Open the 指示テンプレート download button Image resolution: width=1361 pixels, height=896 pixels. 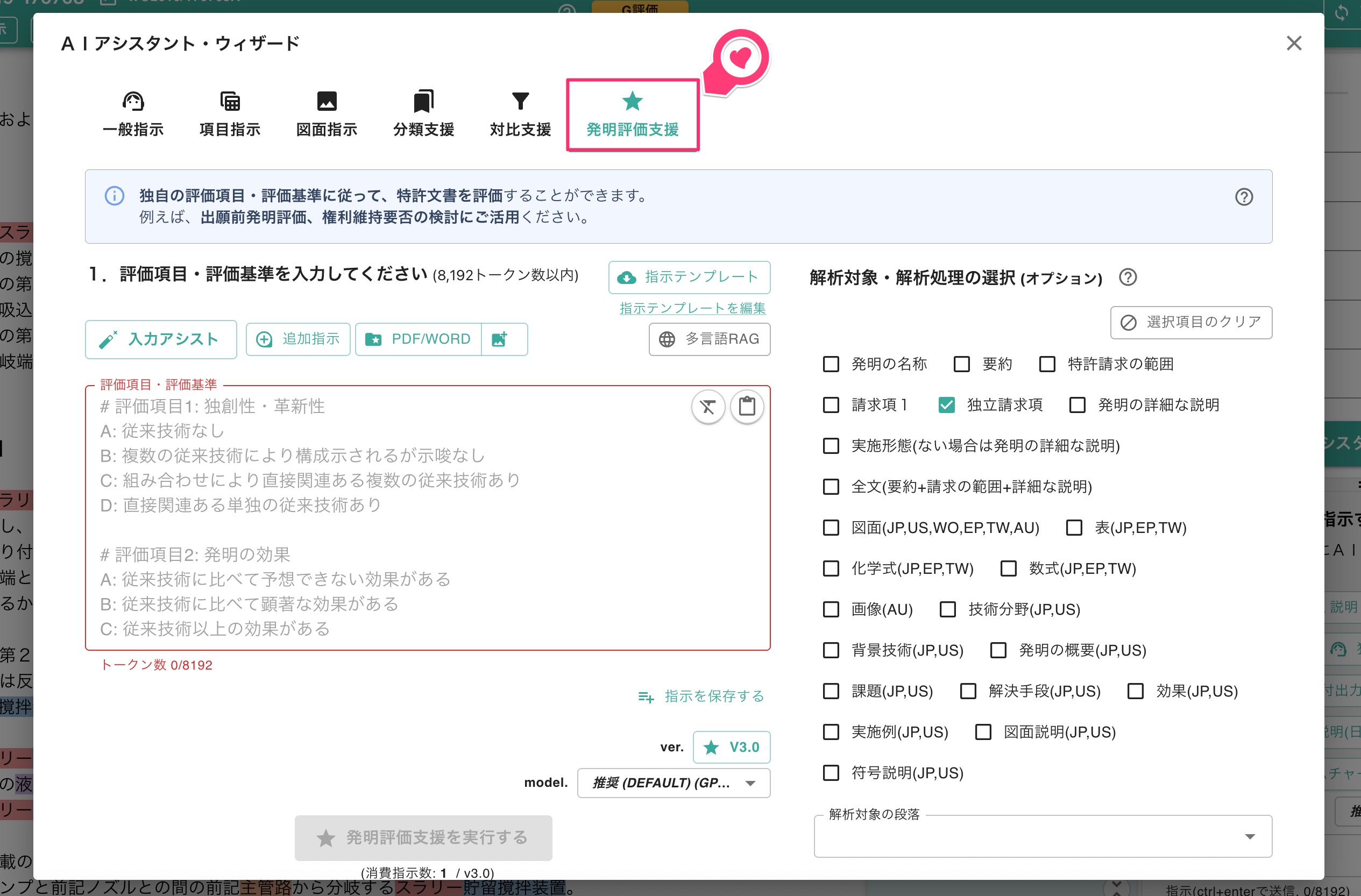click(x=689, y=278)
